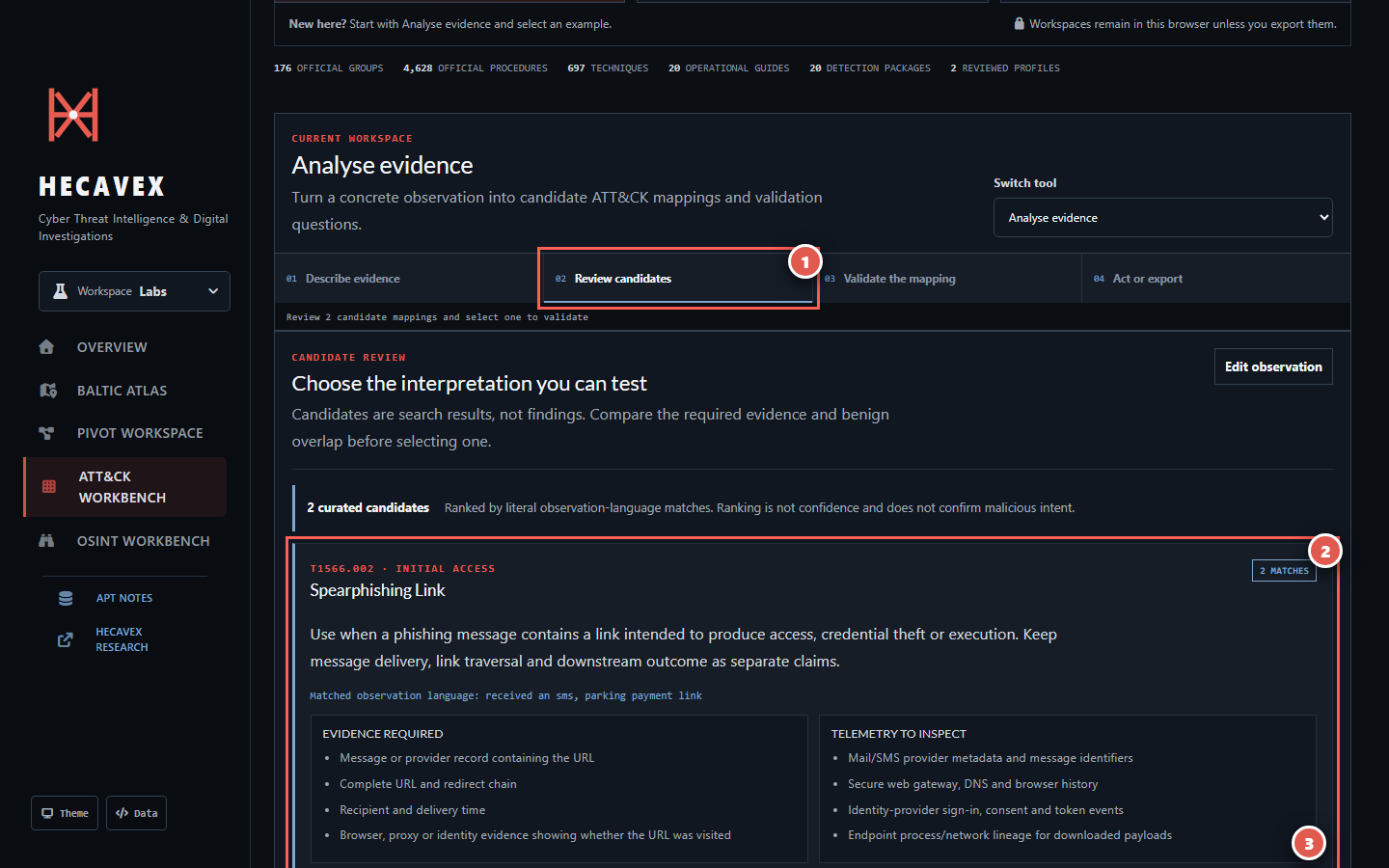Click the ATT&CK Workbench grid icon

(49, 487)
